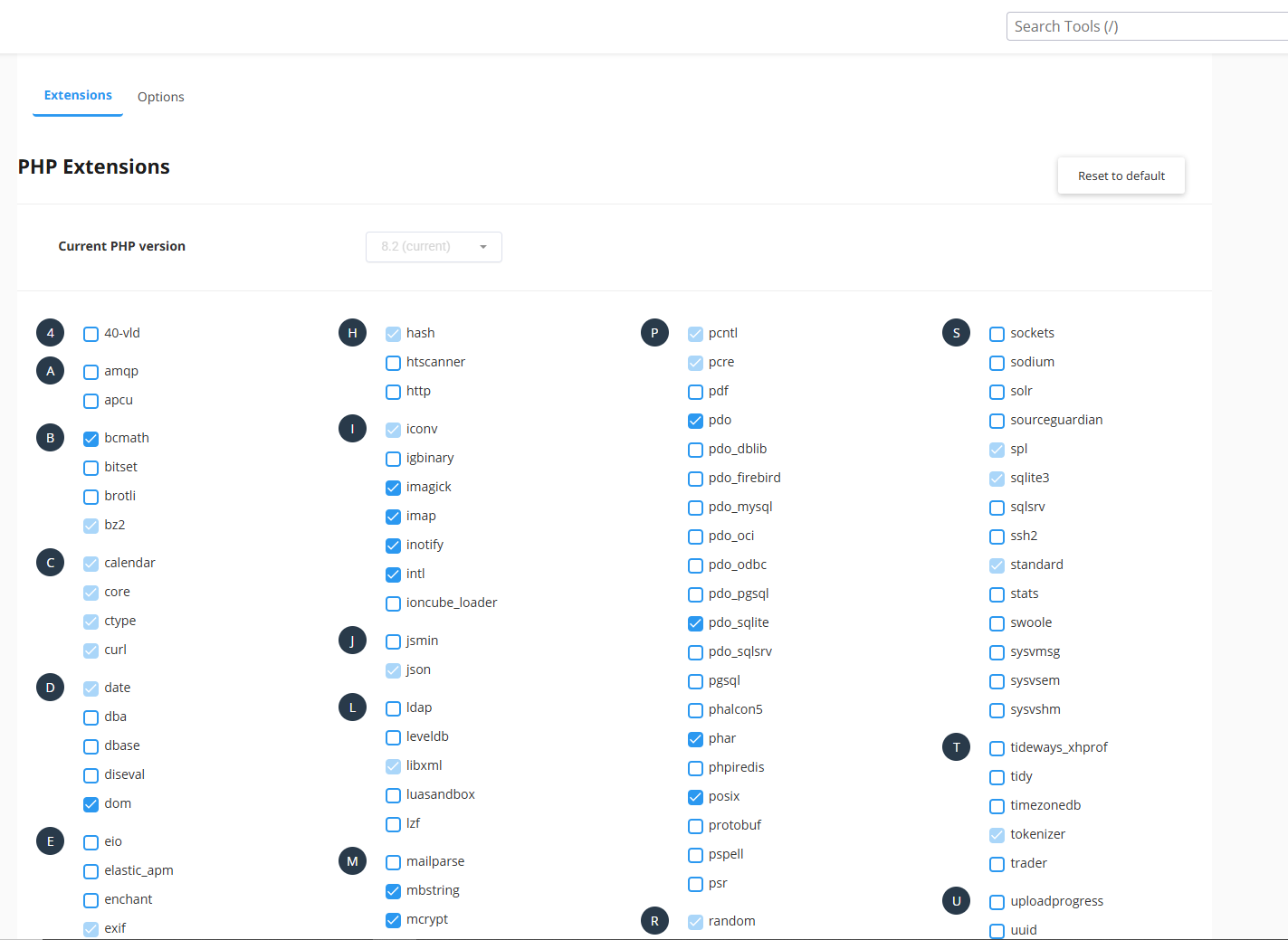The width and height of the screenshot is (1288, 940).
Task: Select the Extensions tab
Action: click(x=78, y=96)
